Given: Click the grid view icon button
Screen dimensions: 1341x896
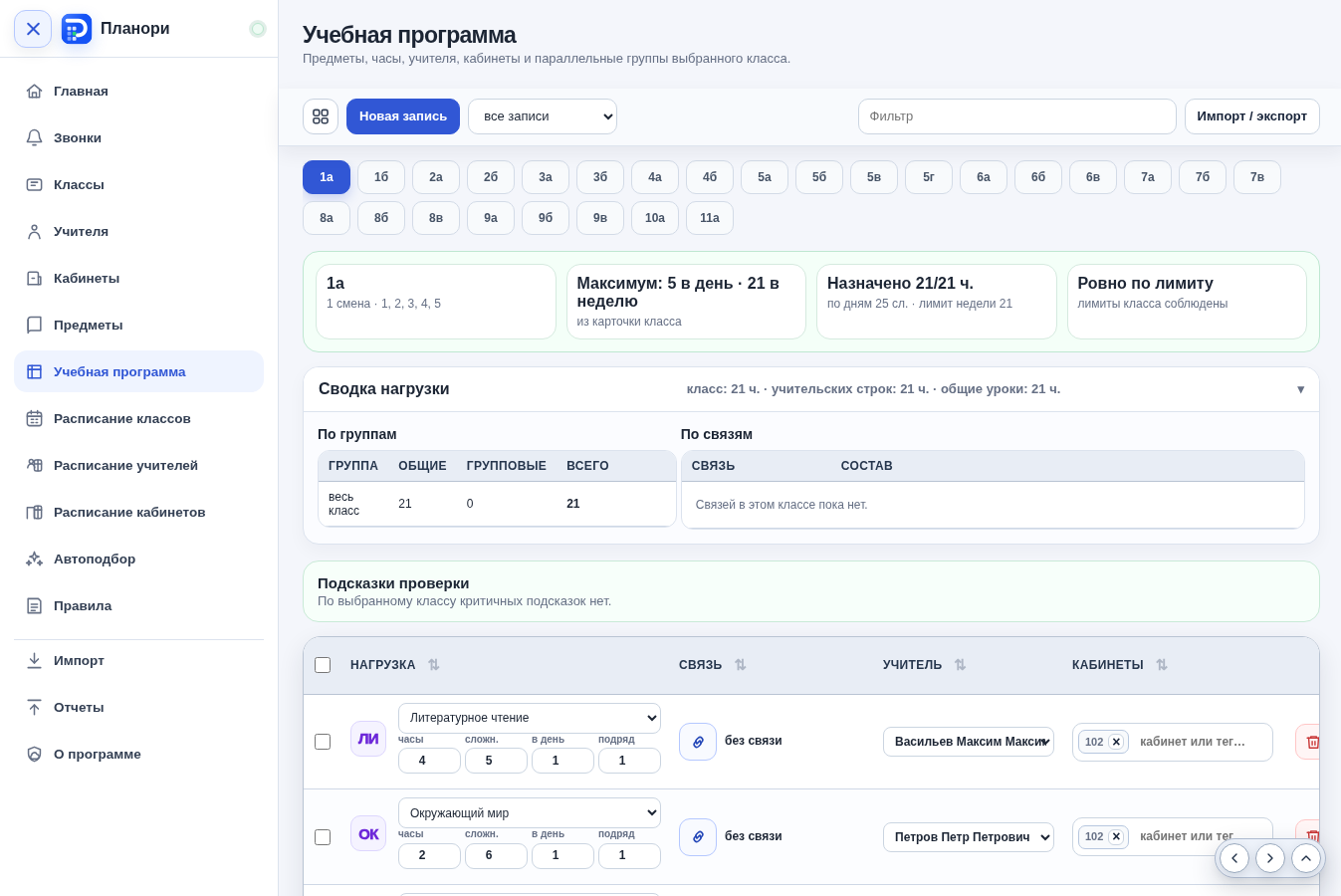Looking at the screenshot, I should coord(321,116).
